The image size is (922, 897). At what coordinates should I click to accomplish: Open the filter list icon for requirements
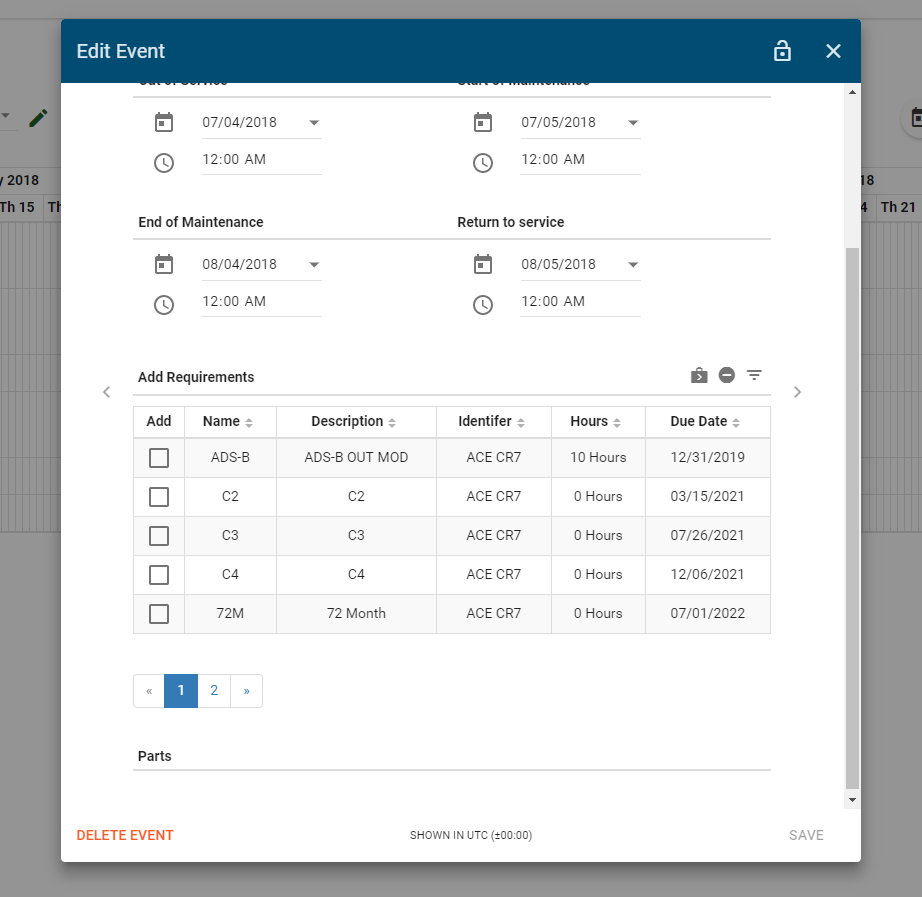click(754, 375)
